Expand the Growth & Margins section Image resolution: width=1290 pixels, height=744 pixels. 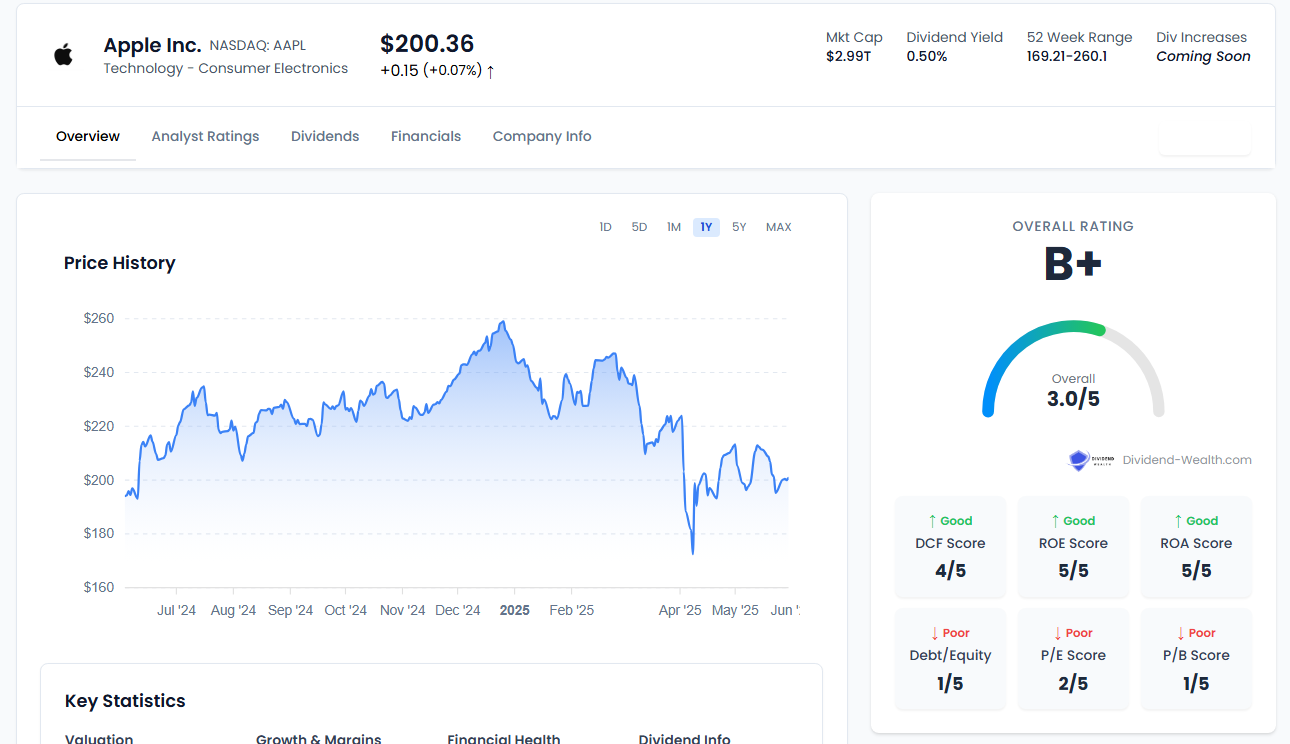coord(318,738)
